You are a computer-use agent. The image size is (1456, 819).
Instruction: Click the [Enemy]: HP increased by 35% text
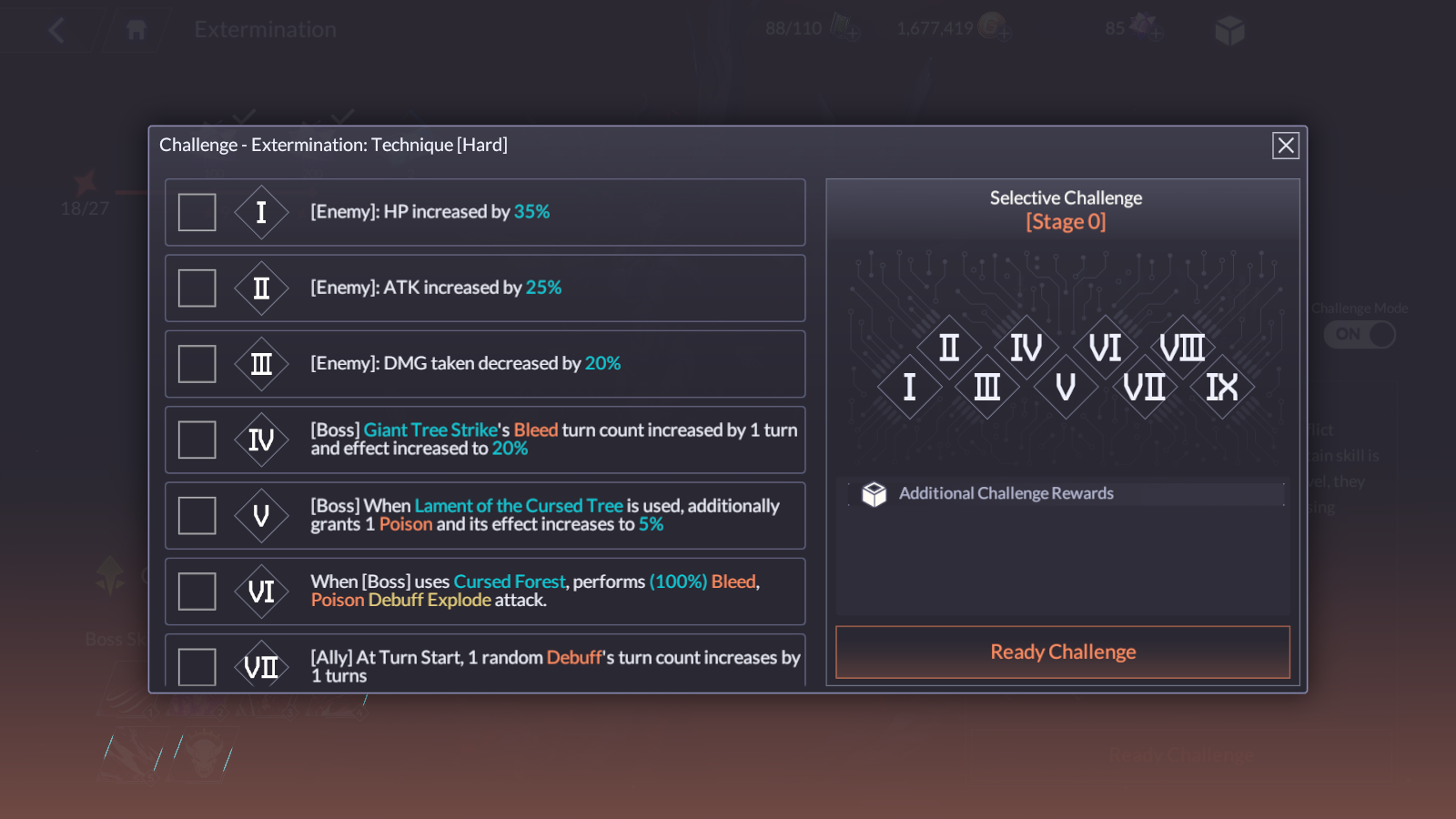tap(430, 212)
